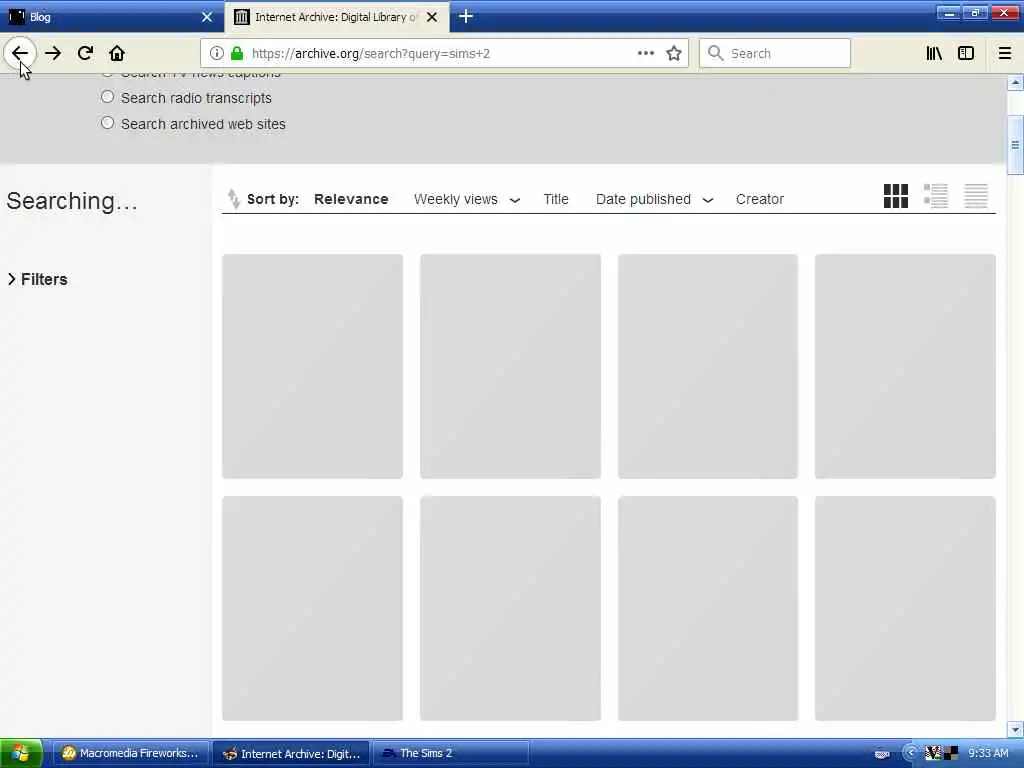Open Macromedia Fireworks from the taskbar
The height and width of the screenshot is (768, 1024).
pyautogui.click(x=130, y=753)
